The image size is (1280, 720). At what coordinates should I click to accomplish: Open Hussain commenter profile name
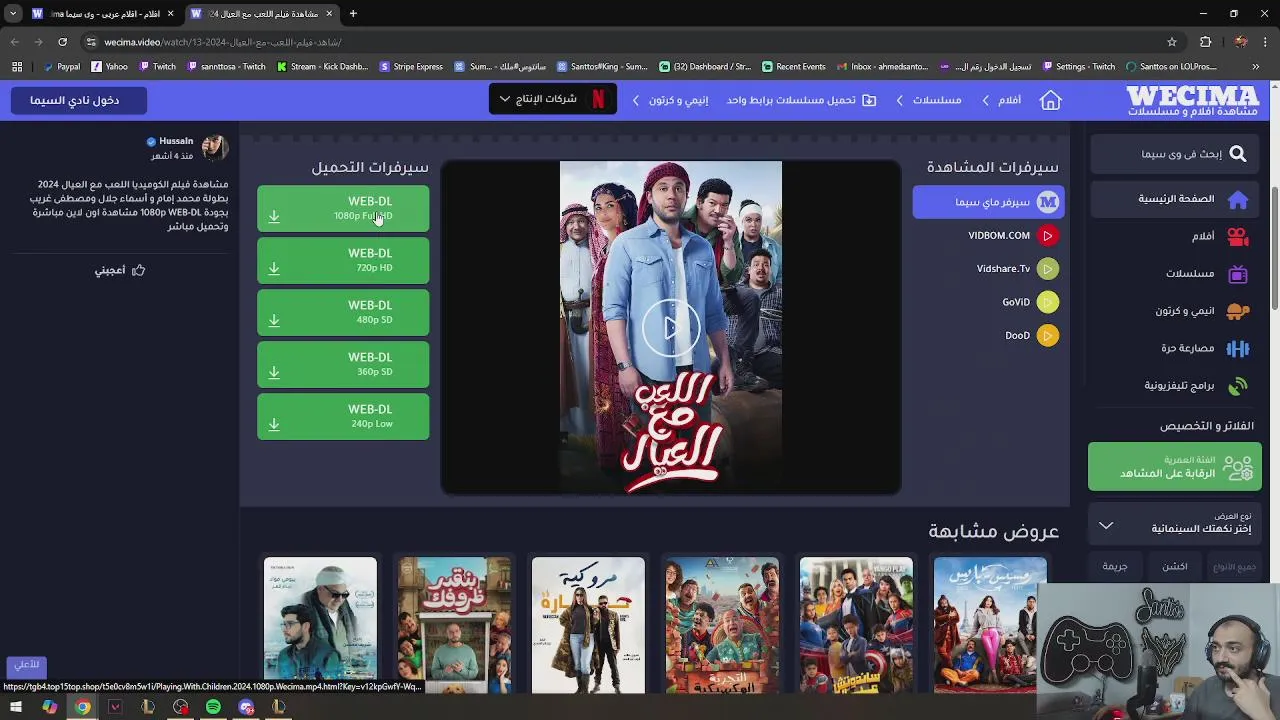tap(176, 141)
